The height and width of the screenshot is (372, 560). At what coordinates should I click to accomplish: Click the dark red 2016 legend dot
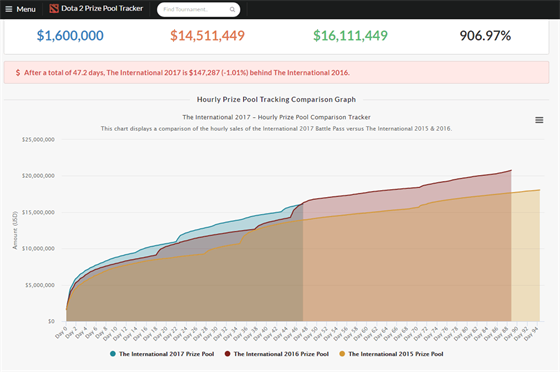(228, 354)
